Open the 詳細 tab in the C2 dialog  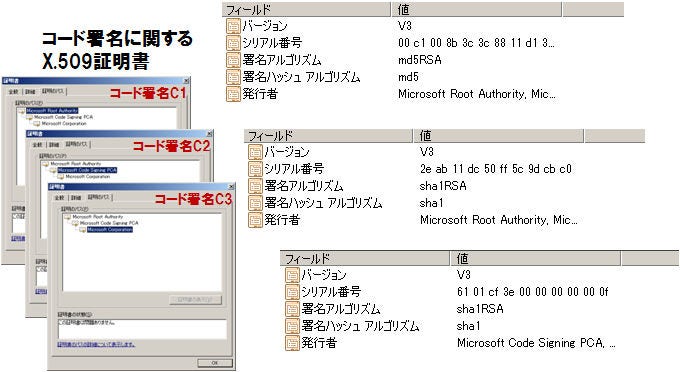coord(54,145)
